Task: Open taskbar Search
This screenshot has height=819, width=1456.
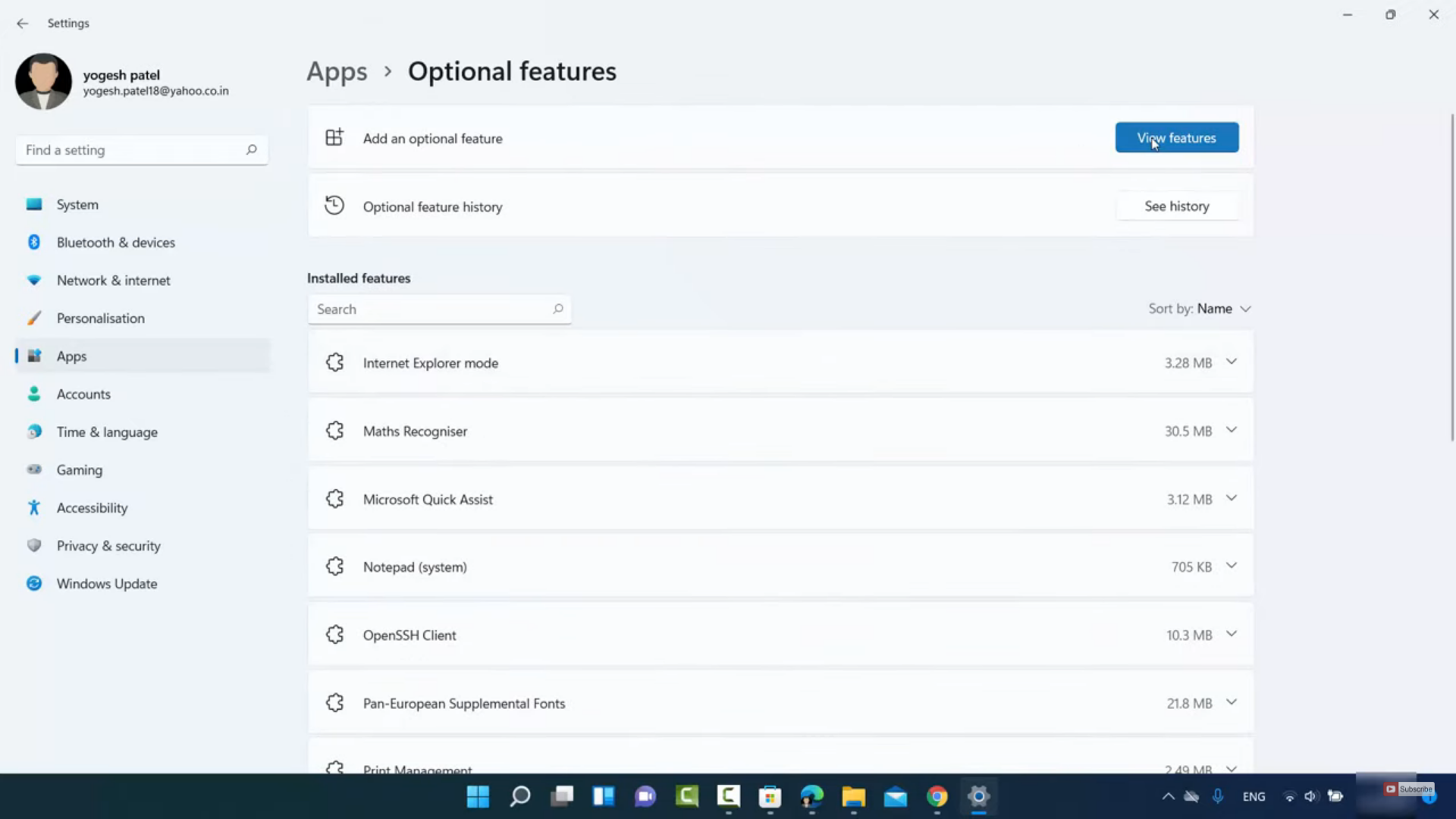Action: 520,796
